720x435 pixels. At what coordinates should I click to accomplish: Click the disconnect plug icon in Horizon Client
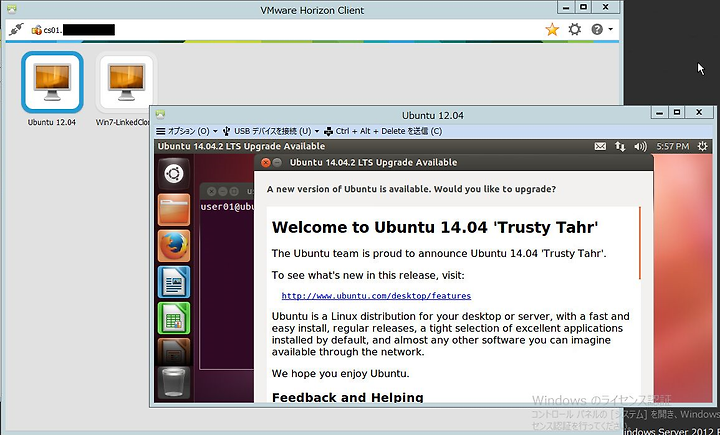pyautogui.click(x=16, y=29)
